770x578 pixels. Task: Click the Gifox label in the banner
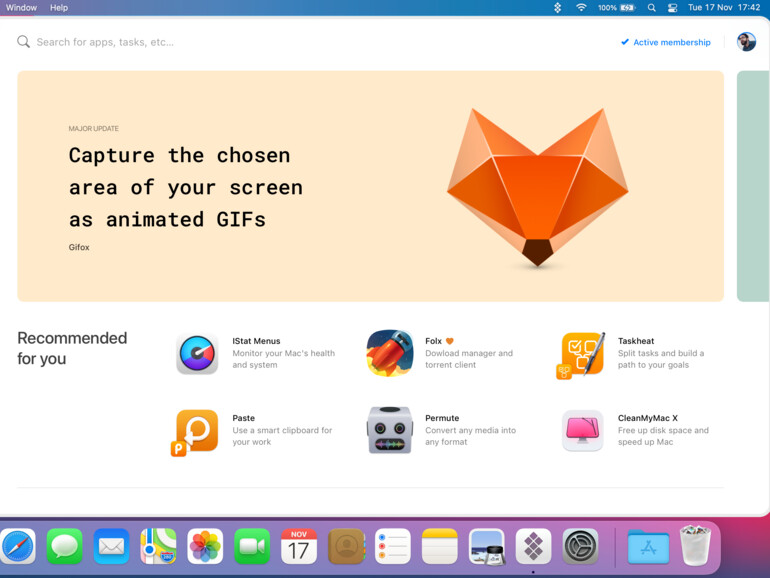[x=79, y=247]
